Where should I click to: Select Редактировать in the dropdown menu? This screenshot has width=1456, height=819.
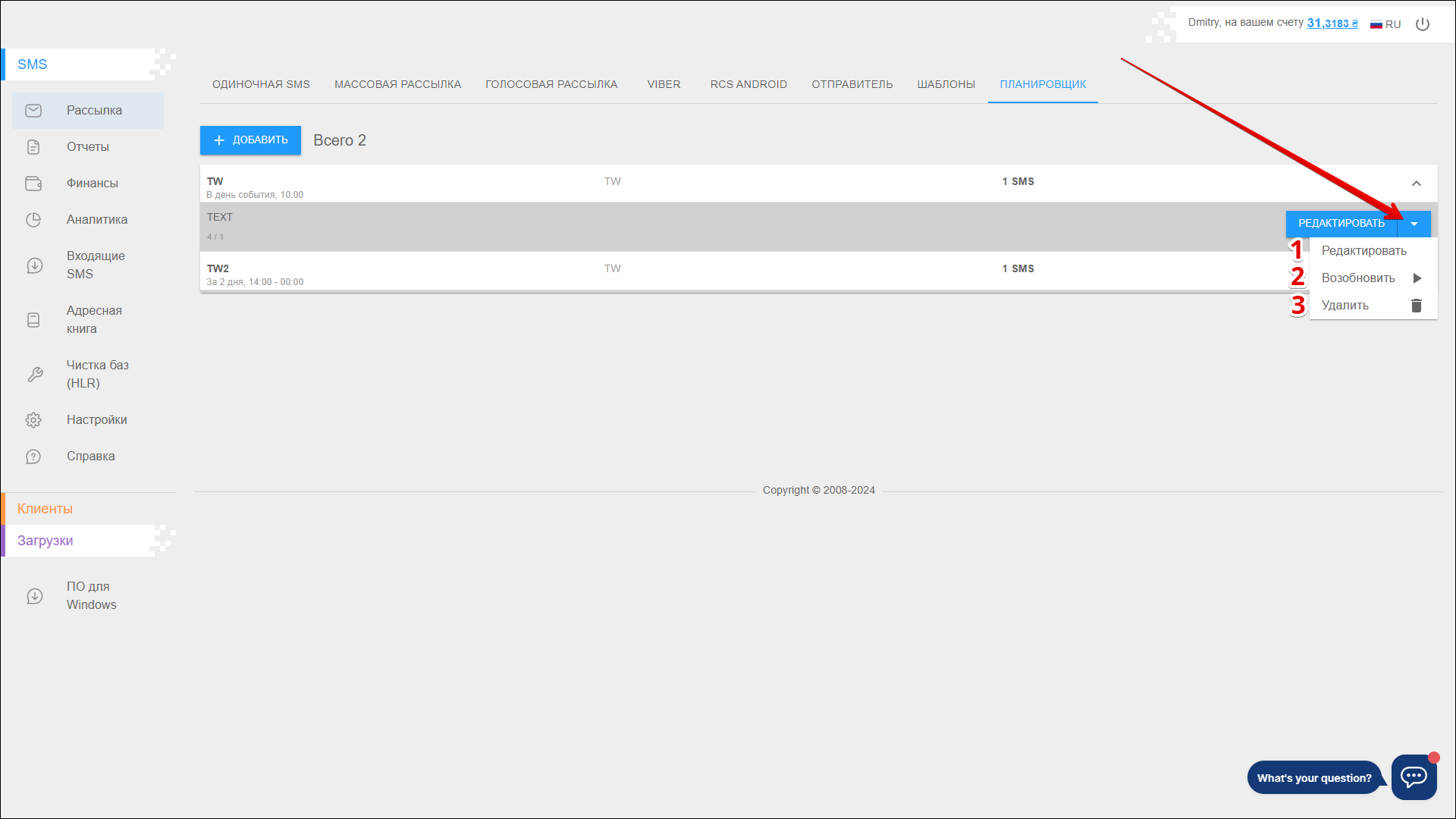tap(1363, 251)
